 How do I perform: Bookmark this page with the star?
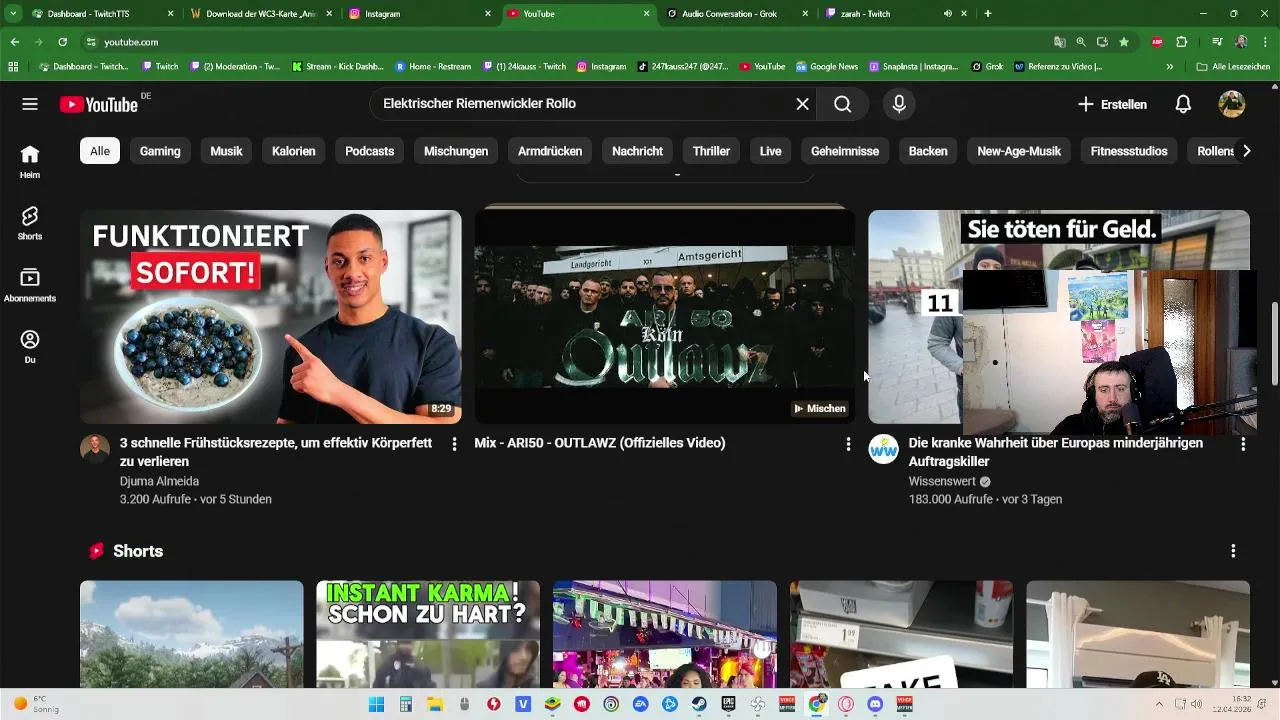(1124, 42)
